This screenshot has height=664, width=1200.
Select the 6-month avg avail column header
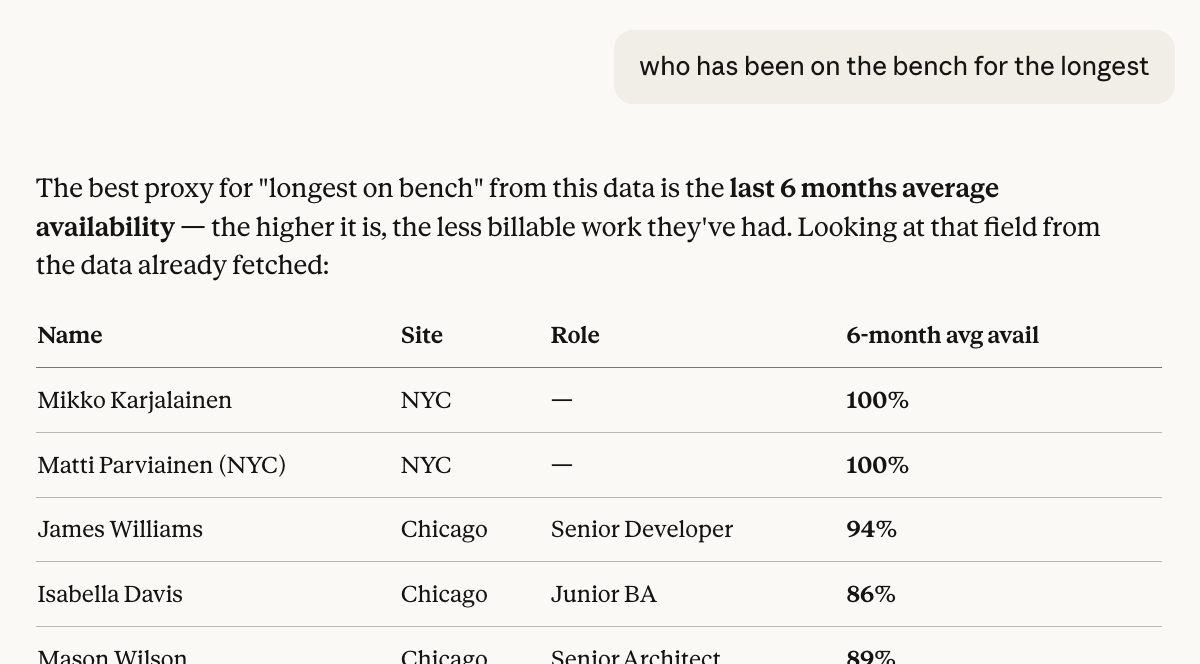click(x=942, y=335)
